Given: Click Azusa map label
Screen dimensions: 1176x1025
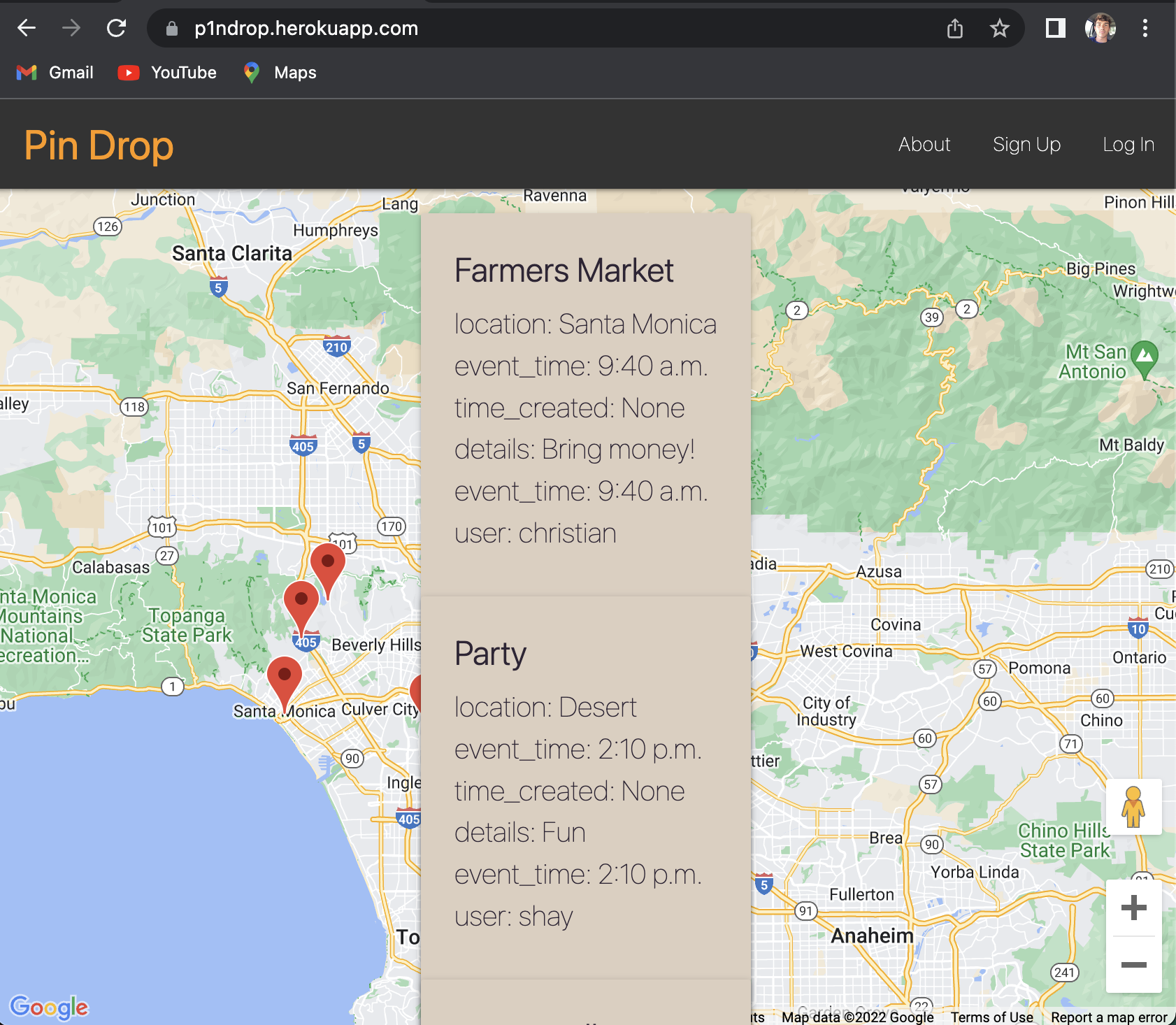Looking at the screenshot, I should (x=879, y=571).
